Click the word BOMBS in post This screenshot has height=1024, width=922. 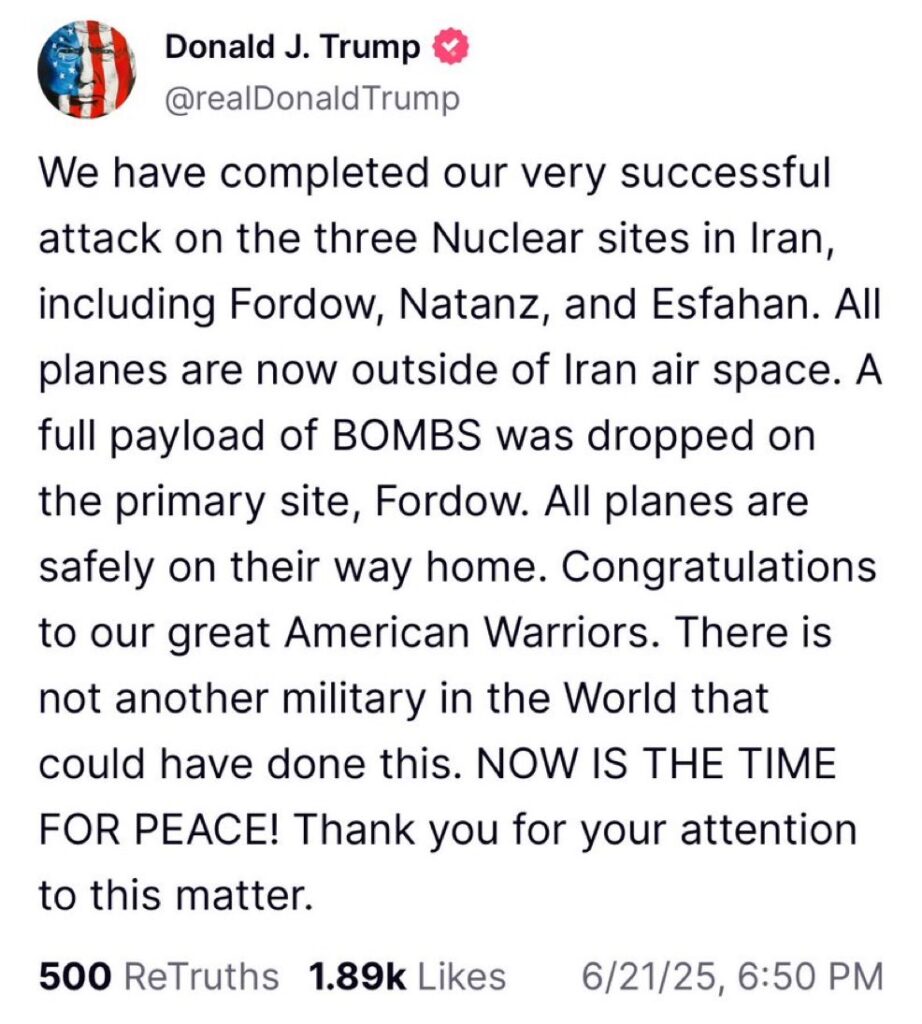(407, 436)
